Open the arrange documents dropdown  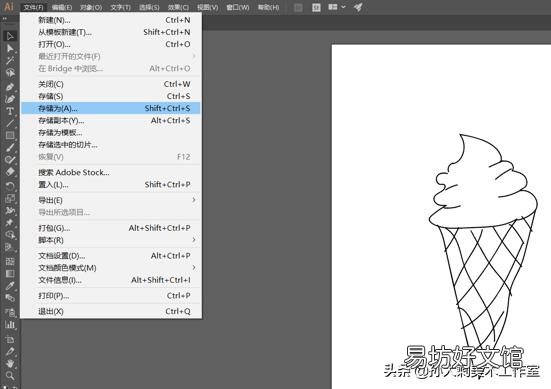tap(337, 7)
